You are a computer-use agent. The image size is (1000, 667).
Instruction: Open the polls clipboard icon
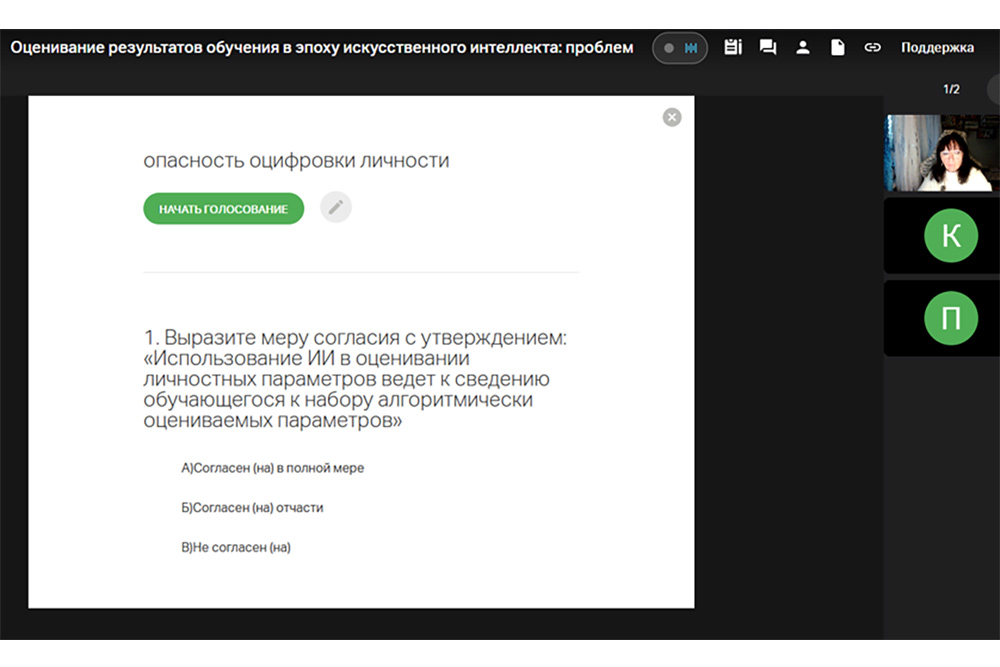pos(733,47)
